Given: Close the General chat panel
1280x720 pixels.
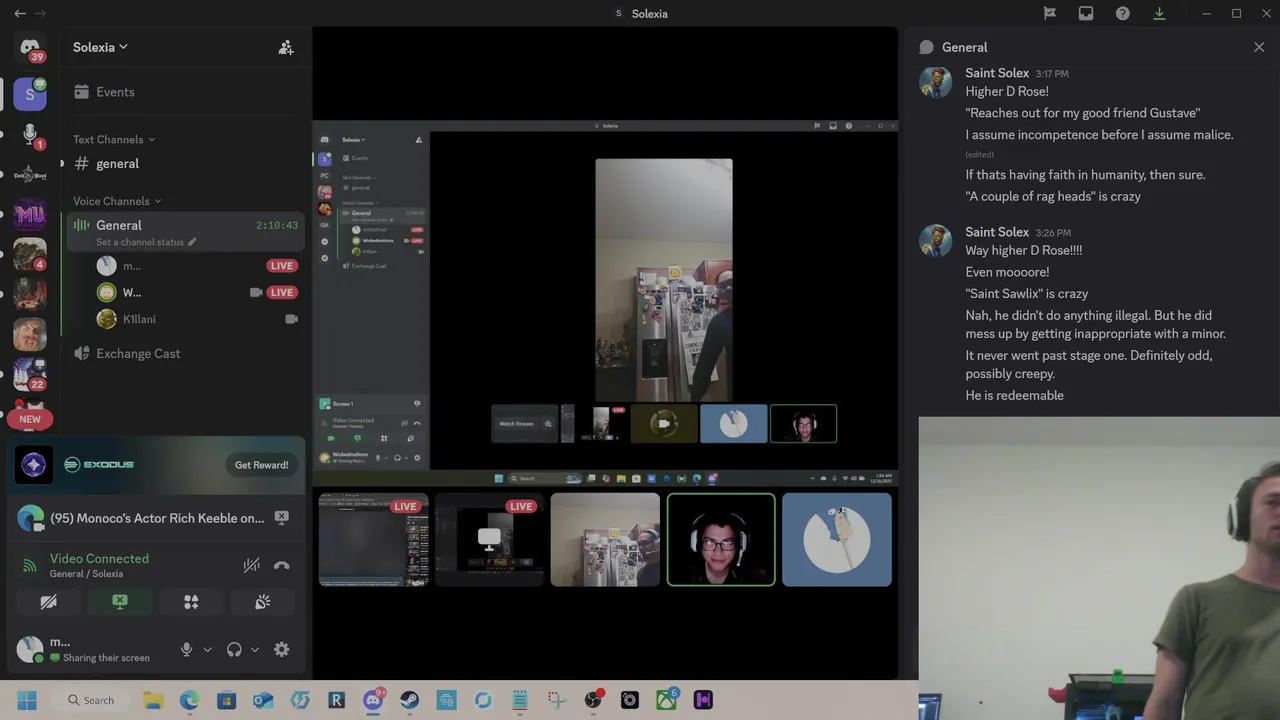Looking at the screenshot, I should [1259, 47].
